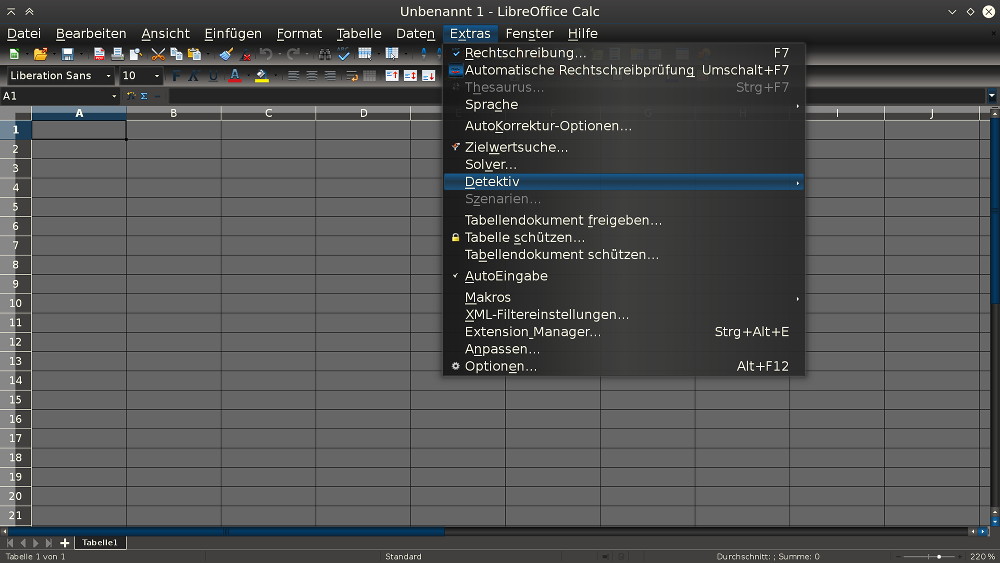
Task: Click the insert rows toolbar icon
Action: pyautogui.click(x=365, y=54)
